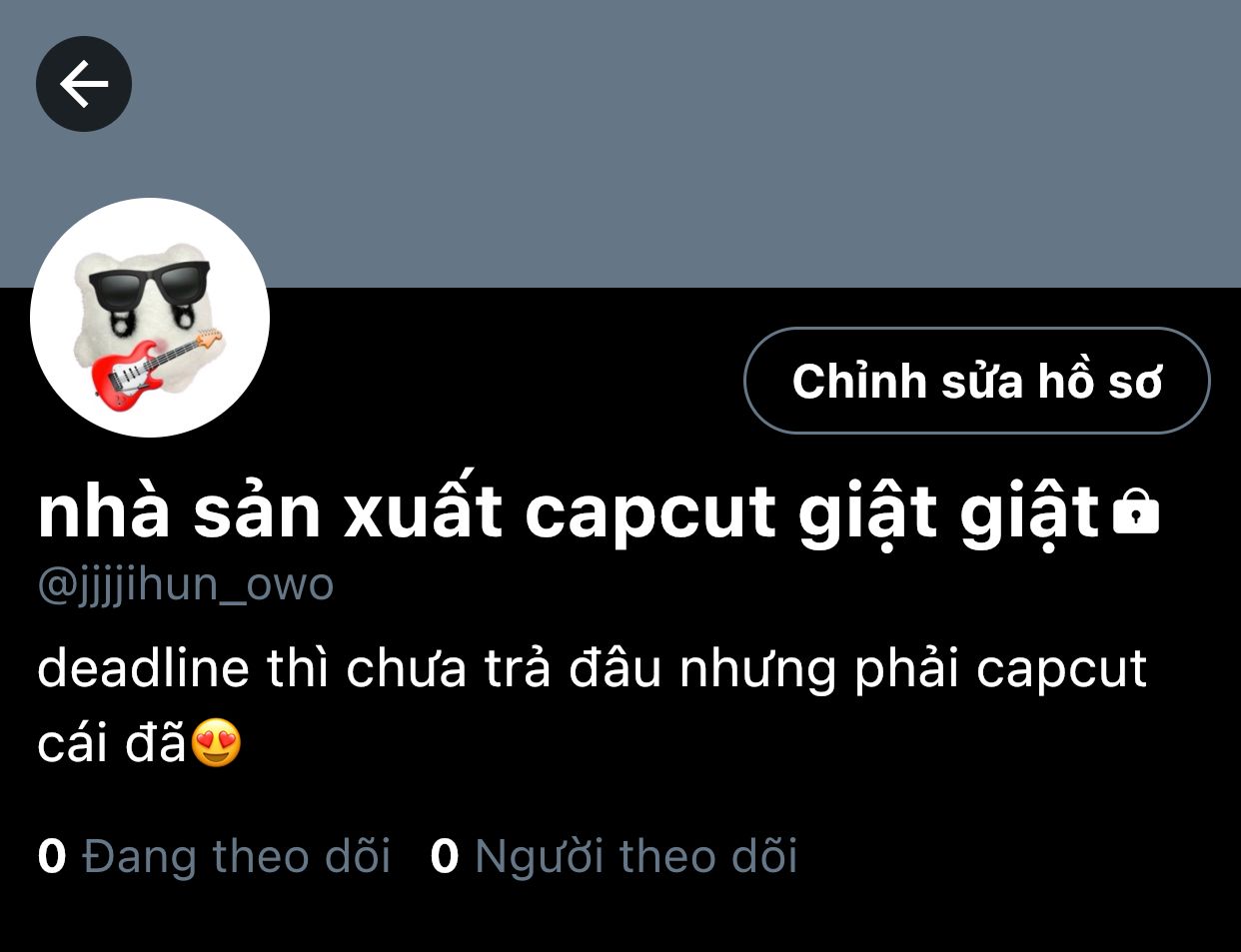Select capcut in the bold display name
The image size is (1241, 952).
(x=650, y=514)
